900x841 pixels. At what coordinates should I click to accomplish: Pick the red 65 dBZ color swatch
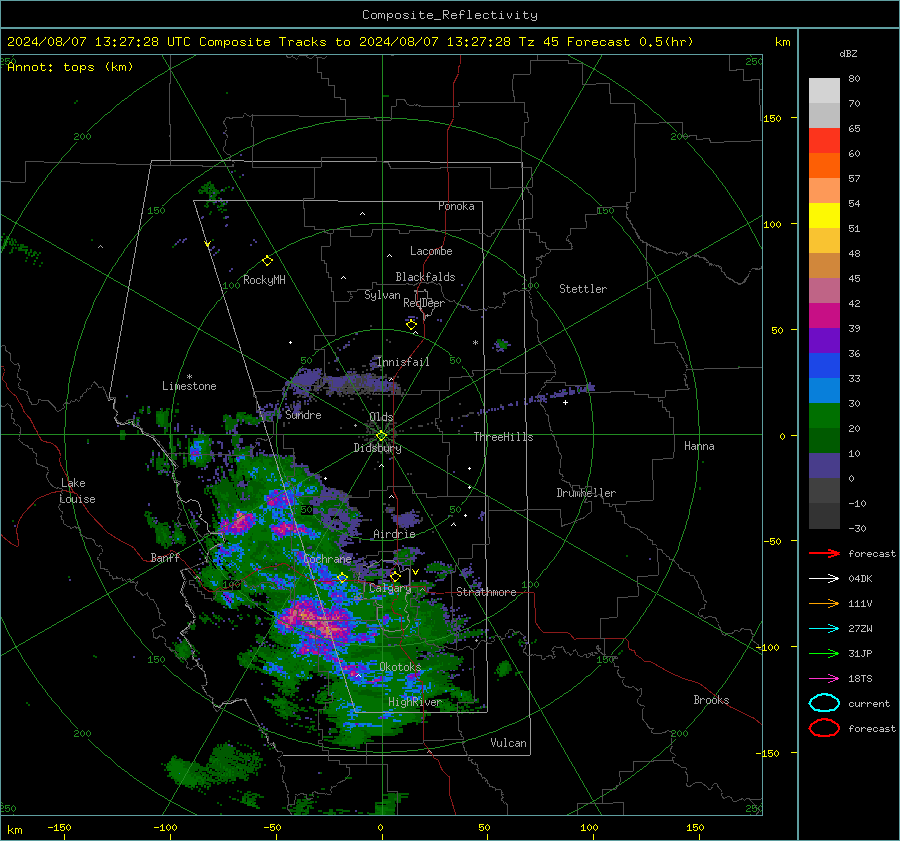click(824, 140)
